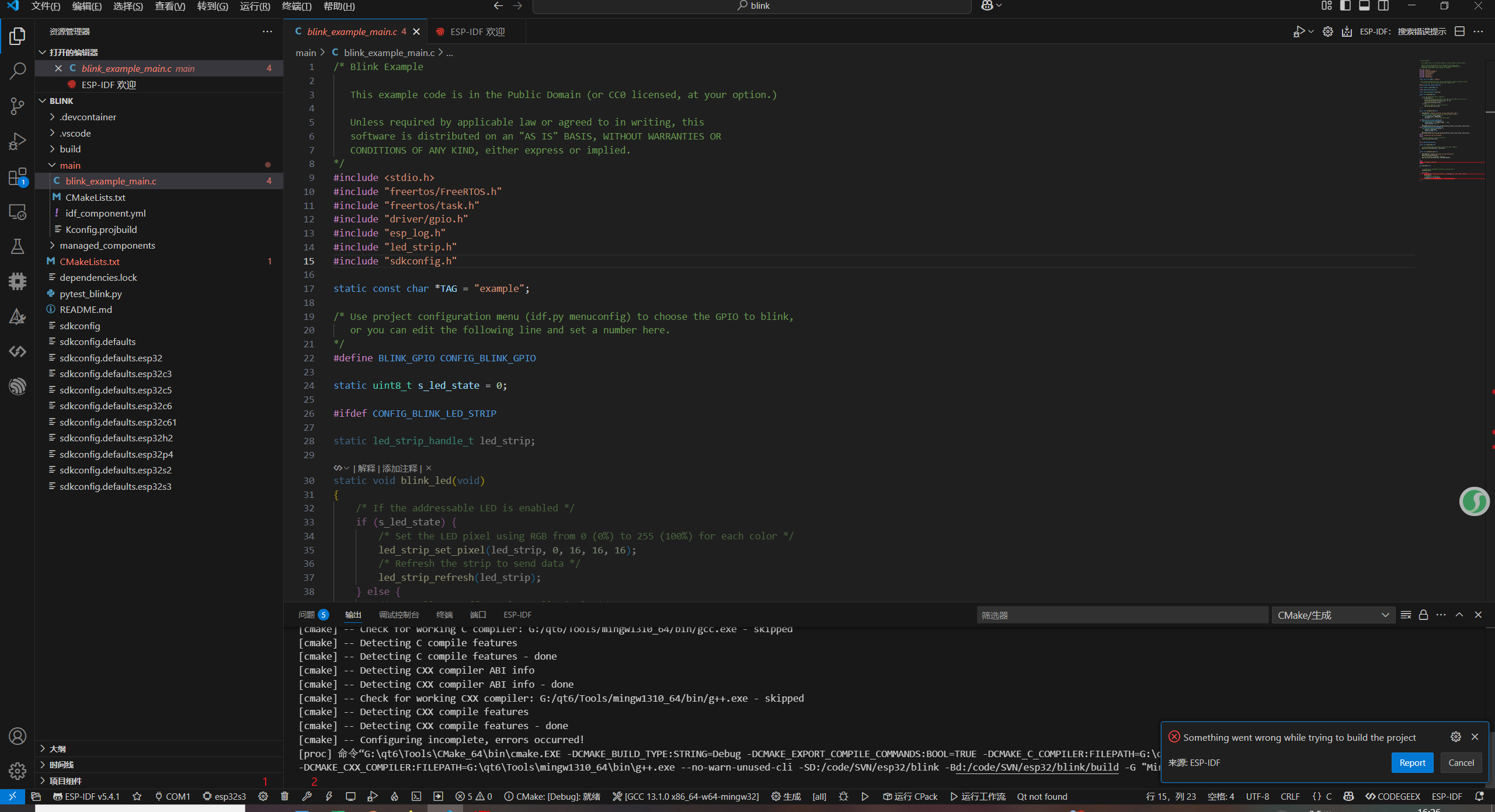Open the Search view in activity bar
1495x812 pixels.
click(x=18, y=71)
